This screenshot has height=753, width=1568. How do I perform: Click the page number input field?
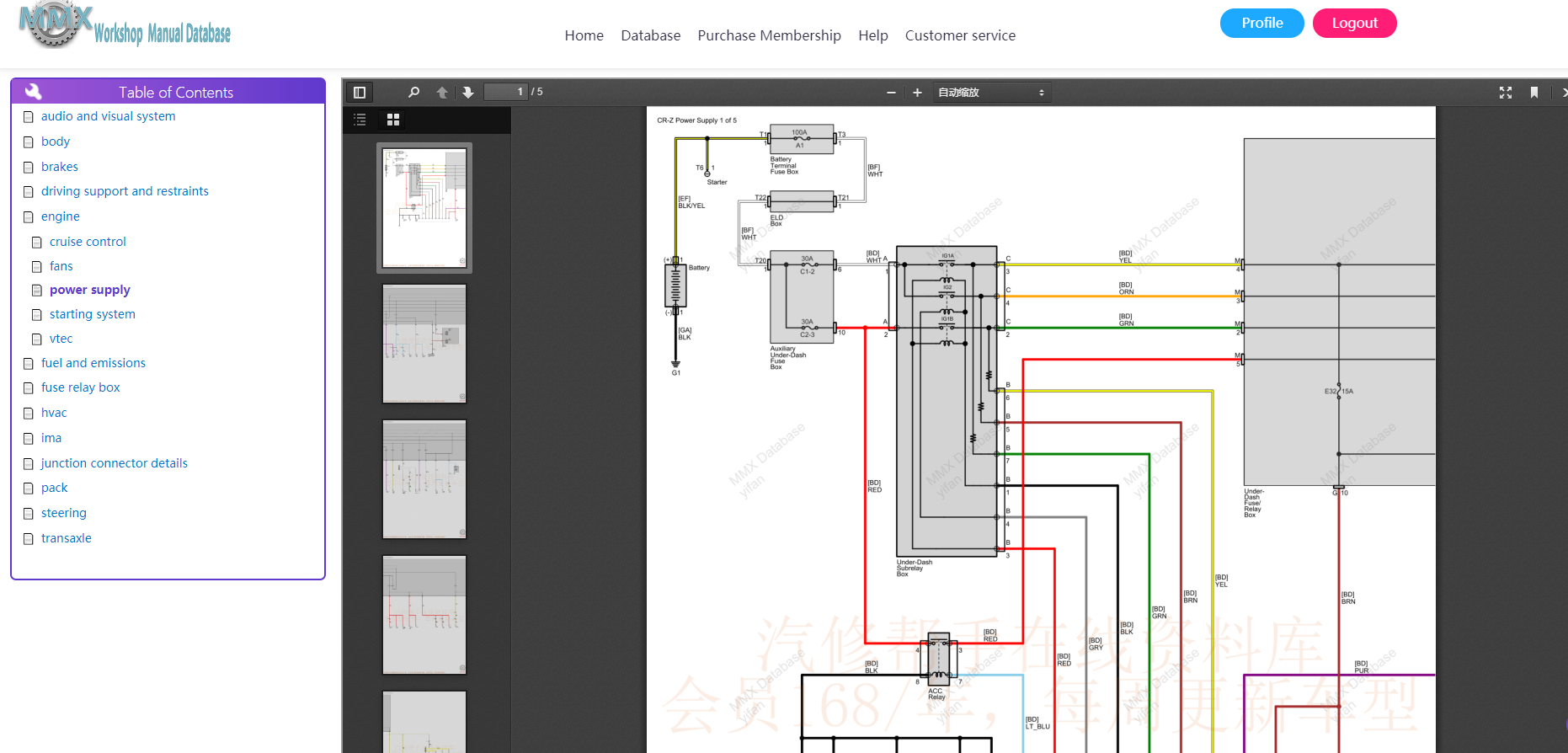pos(506,92)
